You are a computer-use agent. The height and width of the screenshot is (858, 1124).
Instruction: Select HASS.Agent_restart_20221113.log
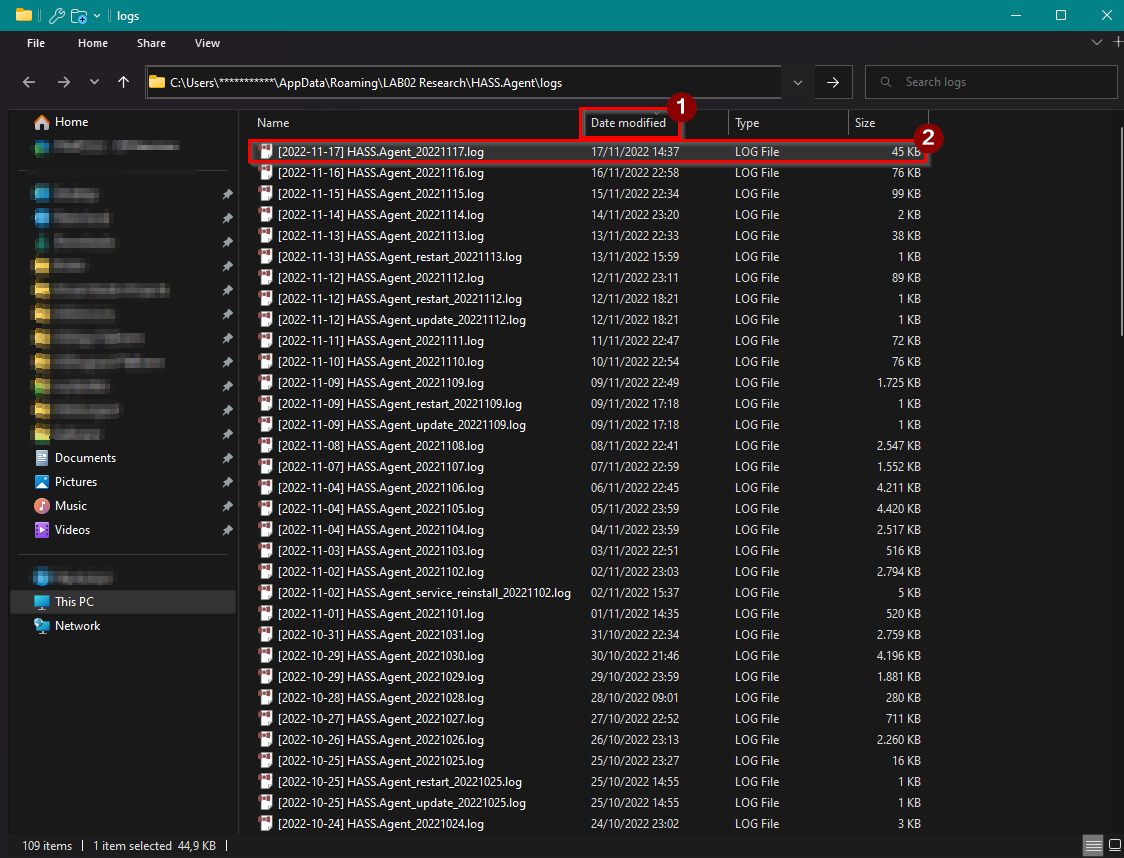coord(399,257)
